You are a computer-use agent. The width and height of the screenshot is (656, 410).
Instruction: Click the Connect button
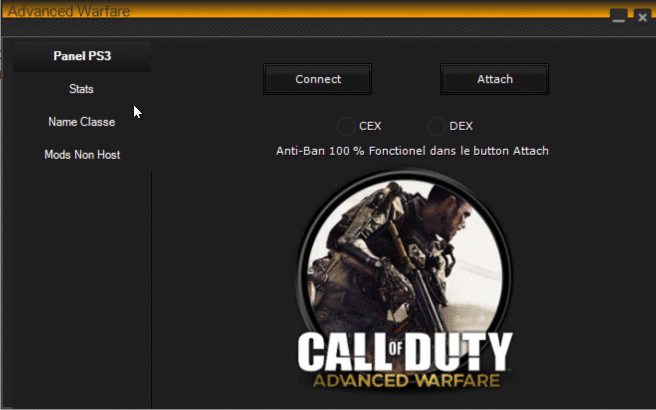318,79
